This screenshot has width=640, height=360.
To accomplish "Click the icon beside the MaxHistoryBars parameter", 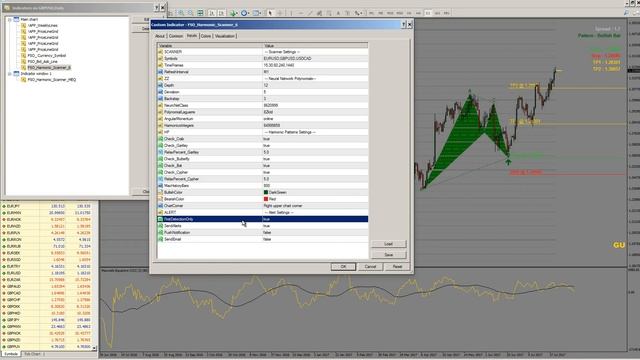I will pyautogui.click(x=160, y=186).
